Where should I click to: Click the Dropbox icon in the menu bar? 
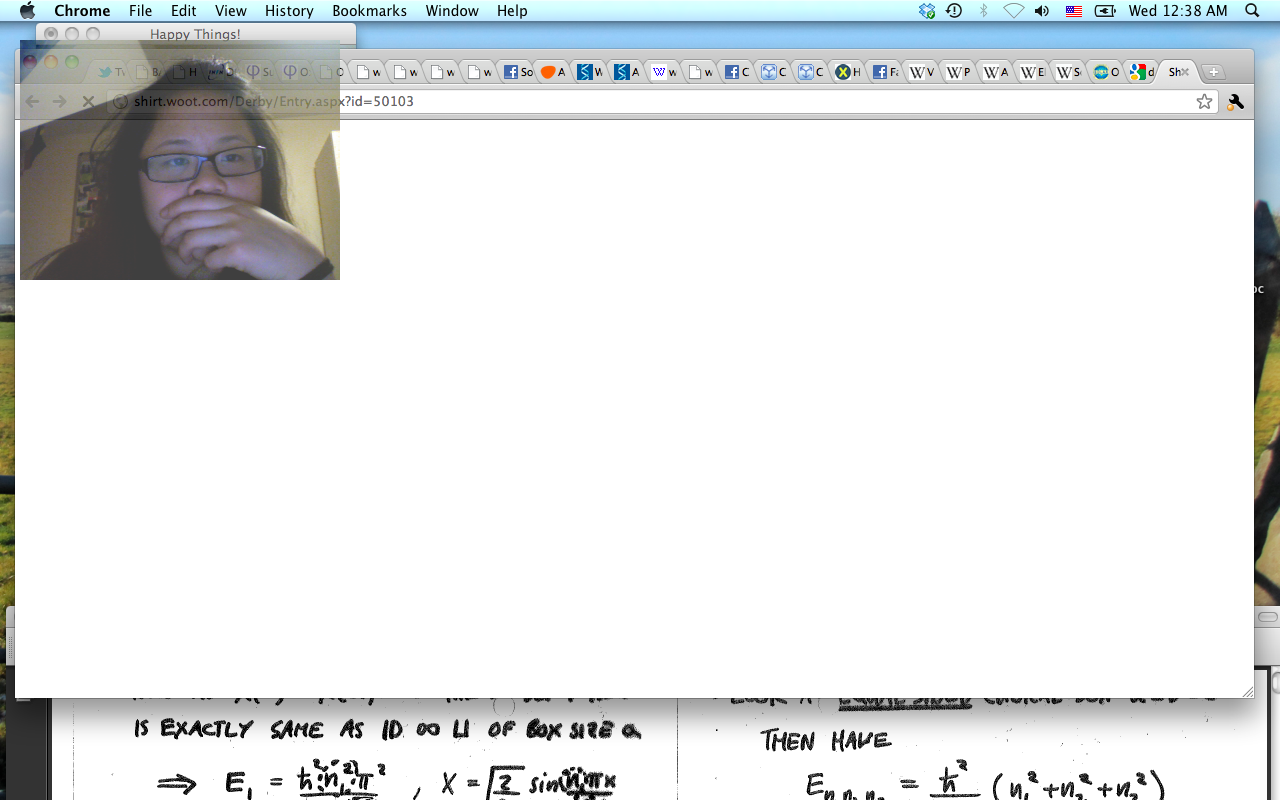pyautogui.click(x=927, y=11)
